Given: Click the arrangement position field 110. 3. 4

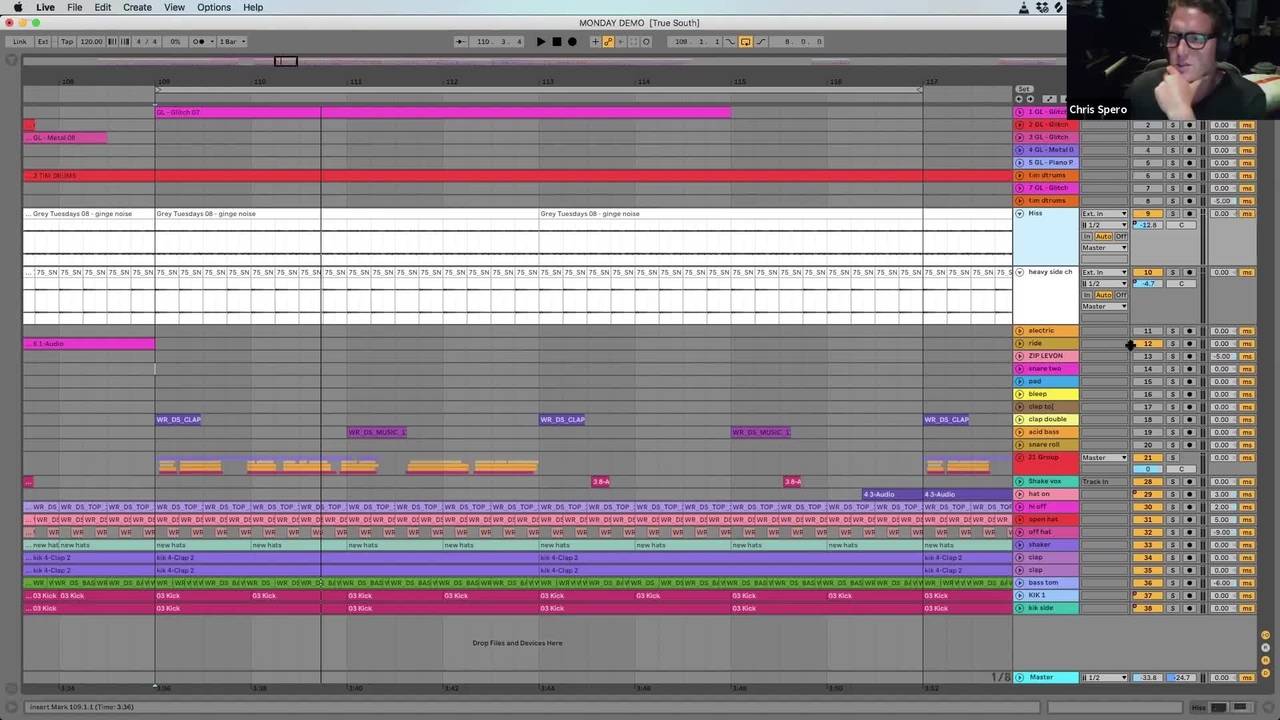Looking at the screenshot, I should (498, 42).
